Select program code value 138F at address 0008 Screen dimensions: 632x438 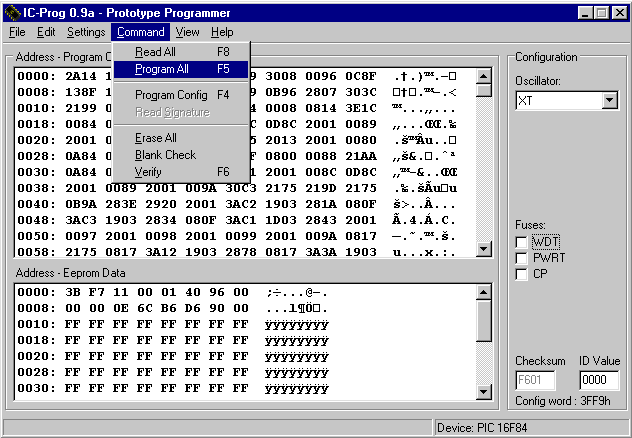click(x=81, y=92)
